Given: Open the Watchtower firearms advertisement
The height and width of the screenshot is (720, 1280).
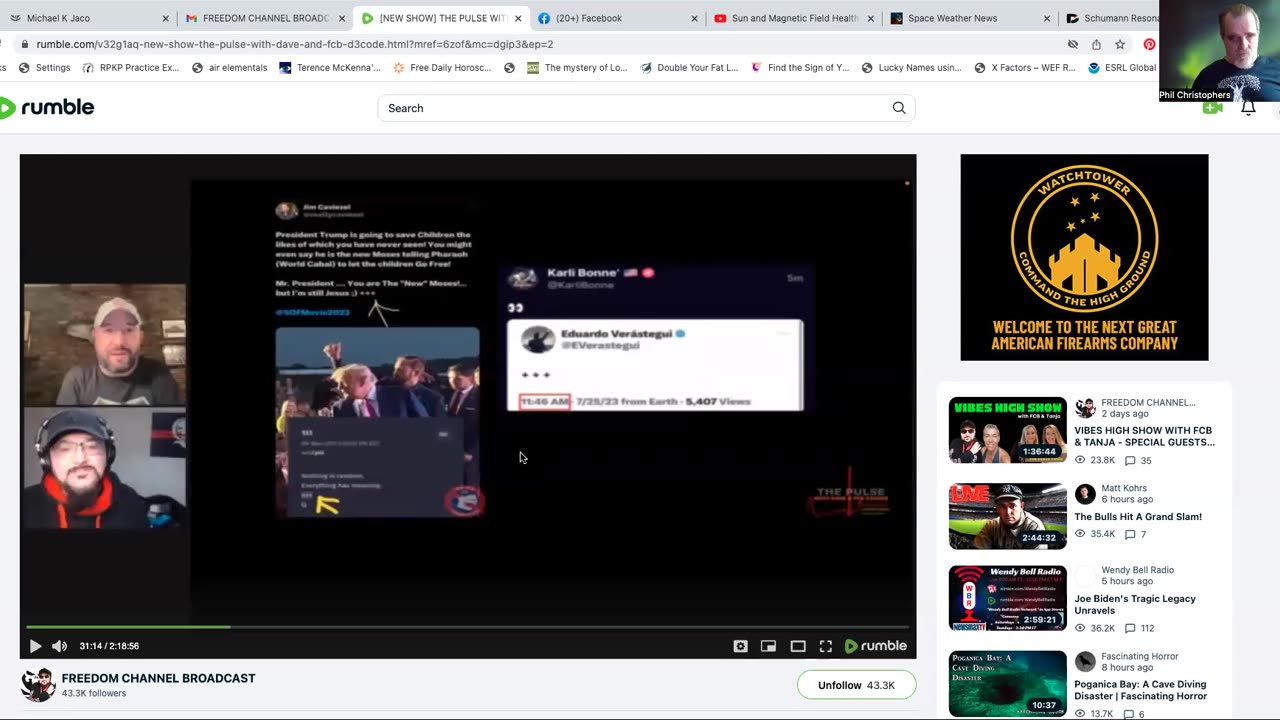Looking at the screenshot, I should [1084, 257].
